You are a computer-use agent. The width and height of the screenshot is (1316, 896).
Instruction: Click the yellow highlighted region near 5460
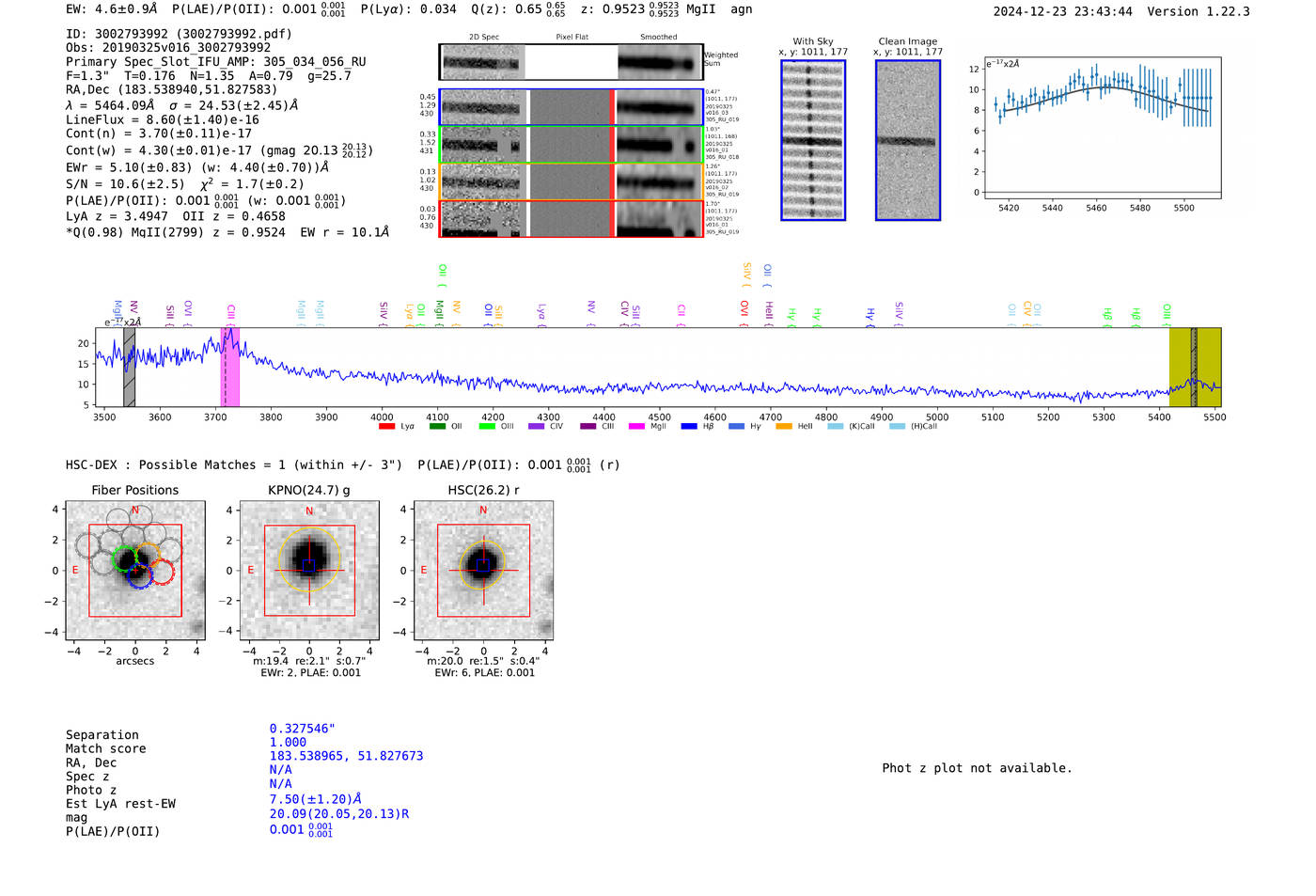[1195, 367]
